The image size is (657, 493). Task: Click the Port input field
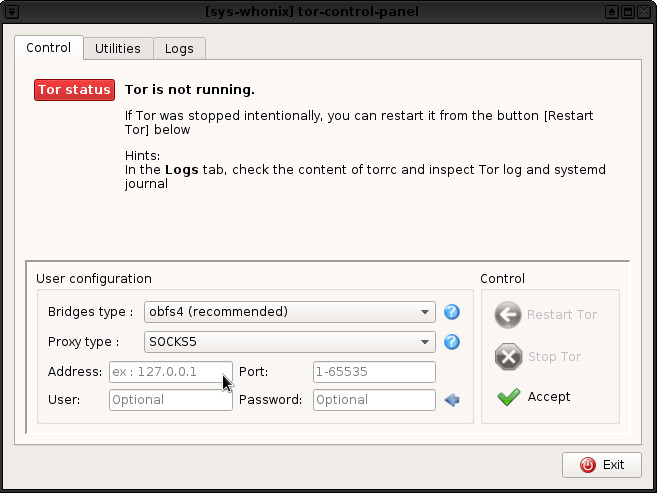pos(374,372)
